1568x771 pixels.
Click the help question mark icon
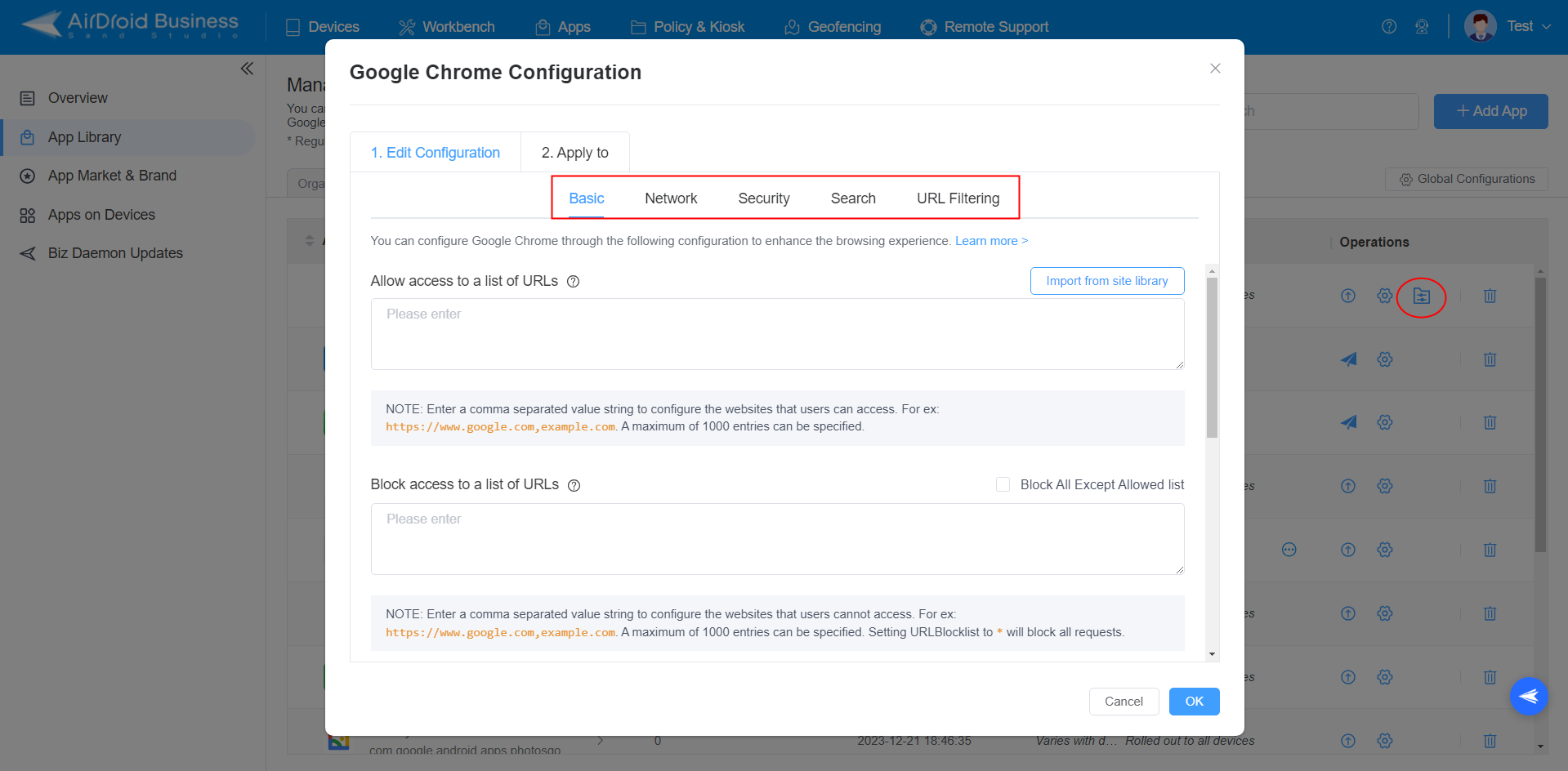pos(1388,26)
